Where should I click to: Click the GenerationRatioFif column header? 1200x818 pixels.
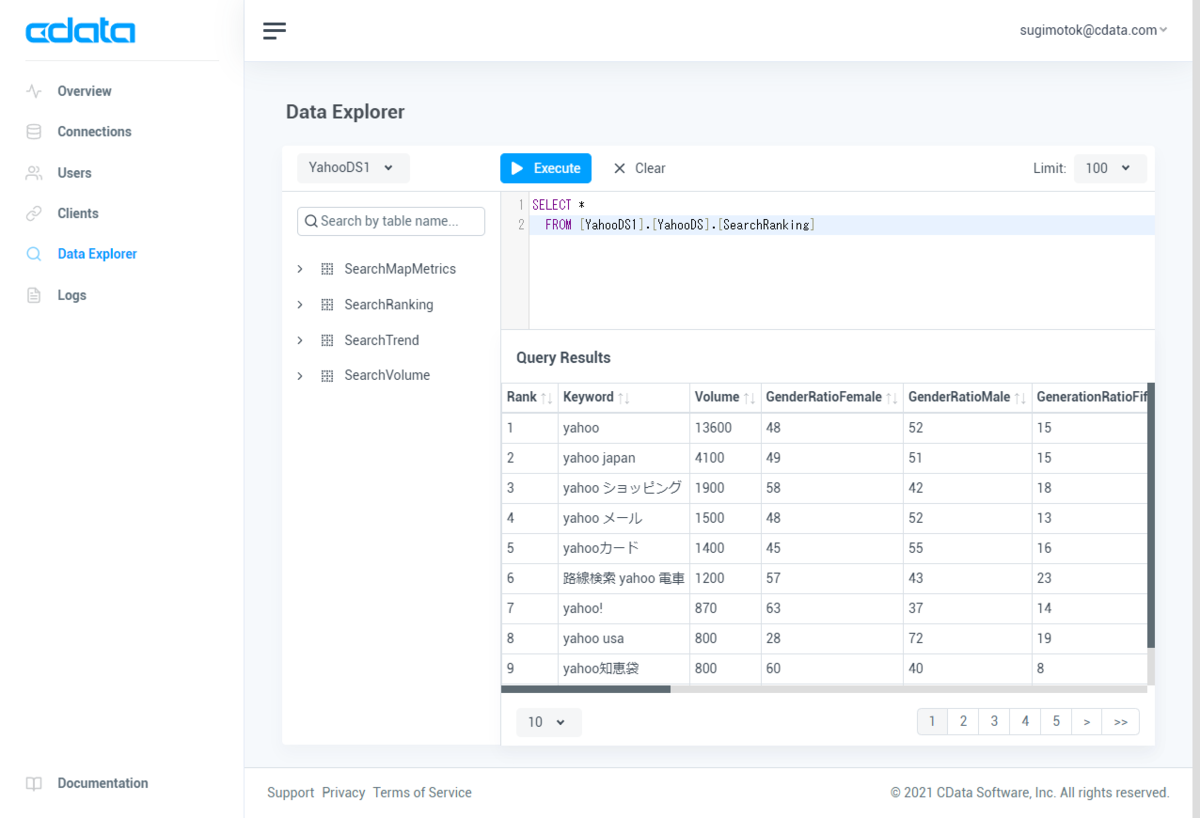pos(1091,397)
